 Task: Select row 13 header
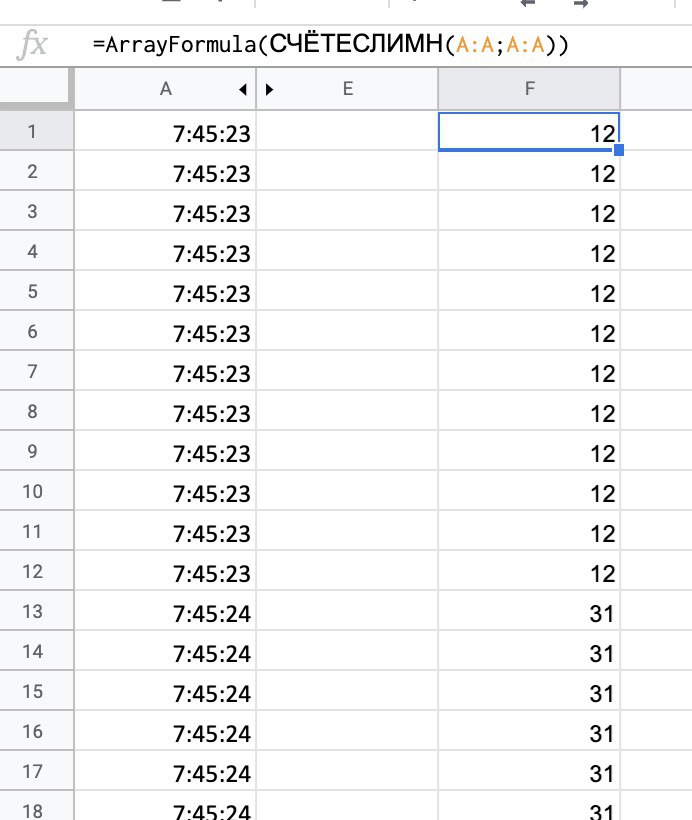33,611
